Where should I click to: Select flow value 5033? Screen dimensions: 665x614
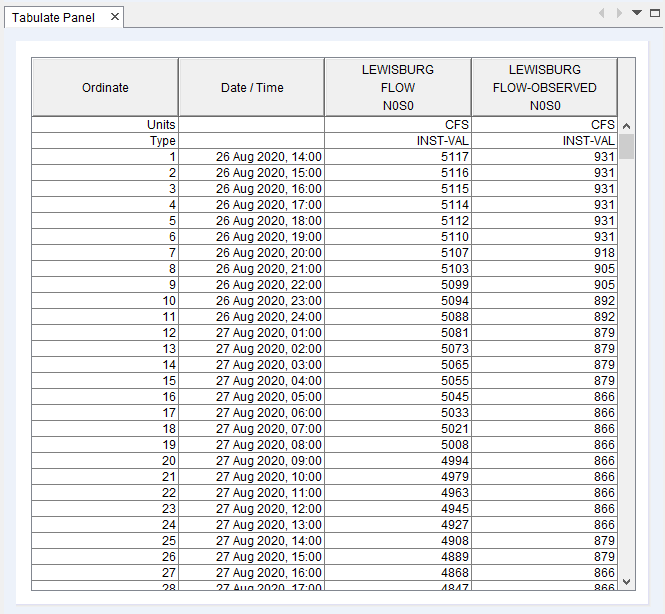tap(398, 413)
